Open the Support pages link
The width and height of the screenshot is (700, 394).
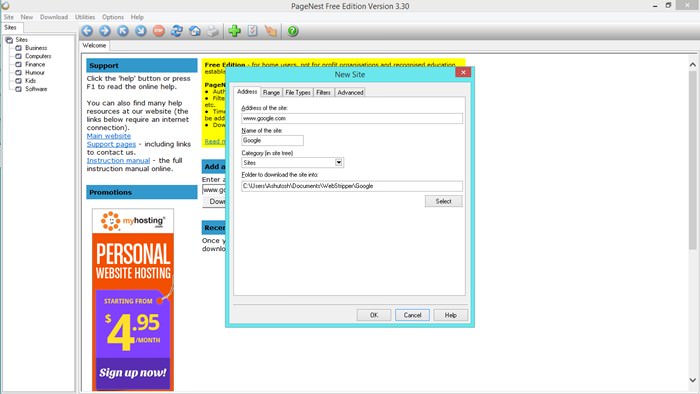pyautogui.click(x=111, y=144)
